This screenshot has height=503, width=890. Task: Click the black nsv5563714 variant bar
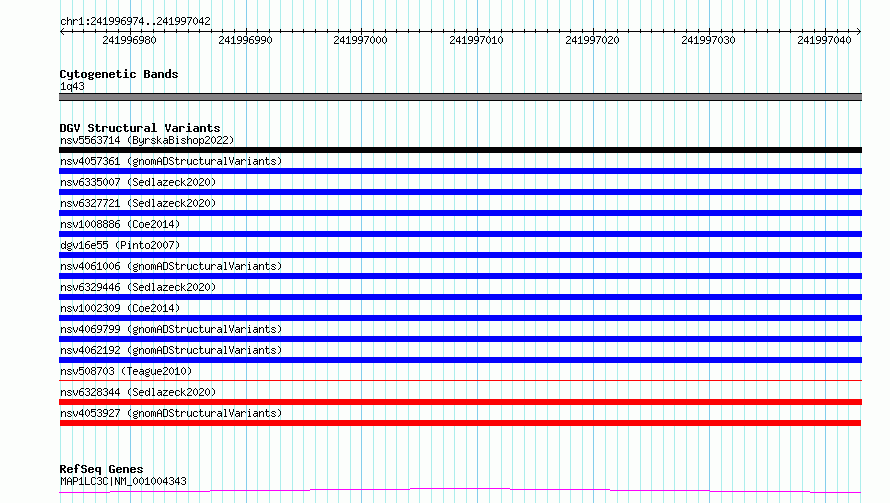460,150
